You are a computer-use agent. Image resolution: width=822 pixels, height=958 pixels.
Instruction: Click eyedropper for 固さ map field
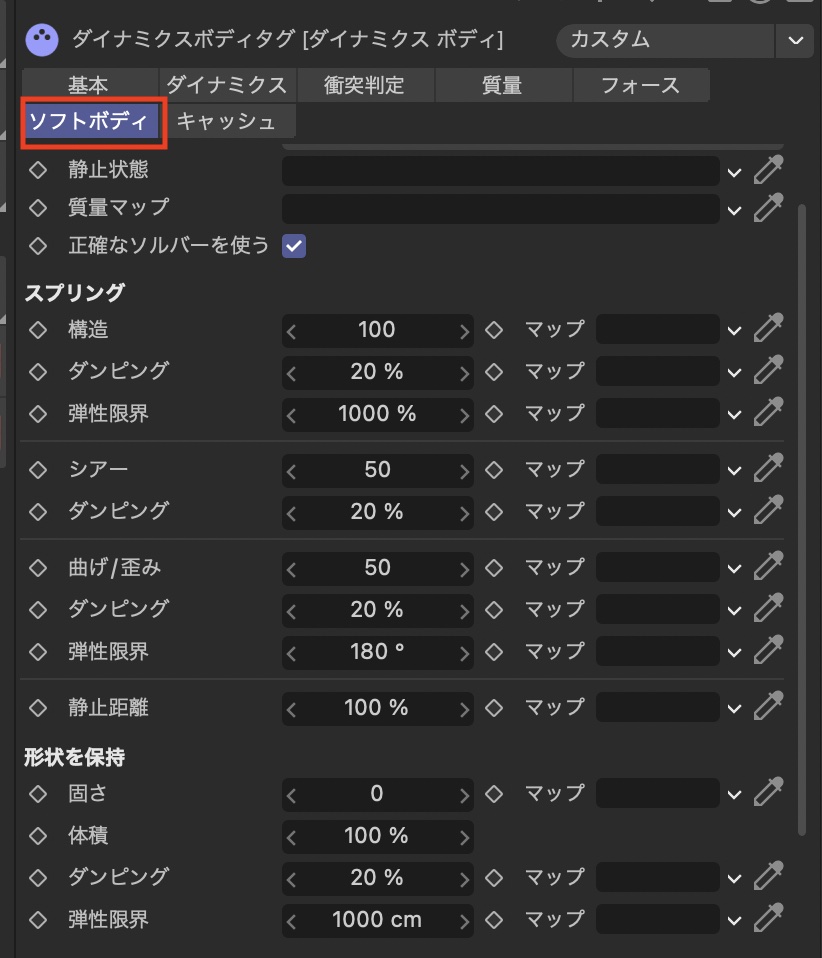(x=768, y=794)
